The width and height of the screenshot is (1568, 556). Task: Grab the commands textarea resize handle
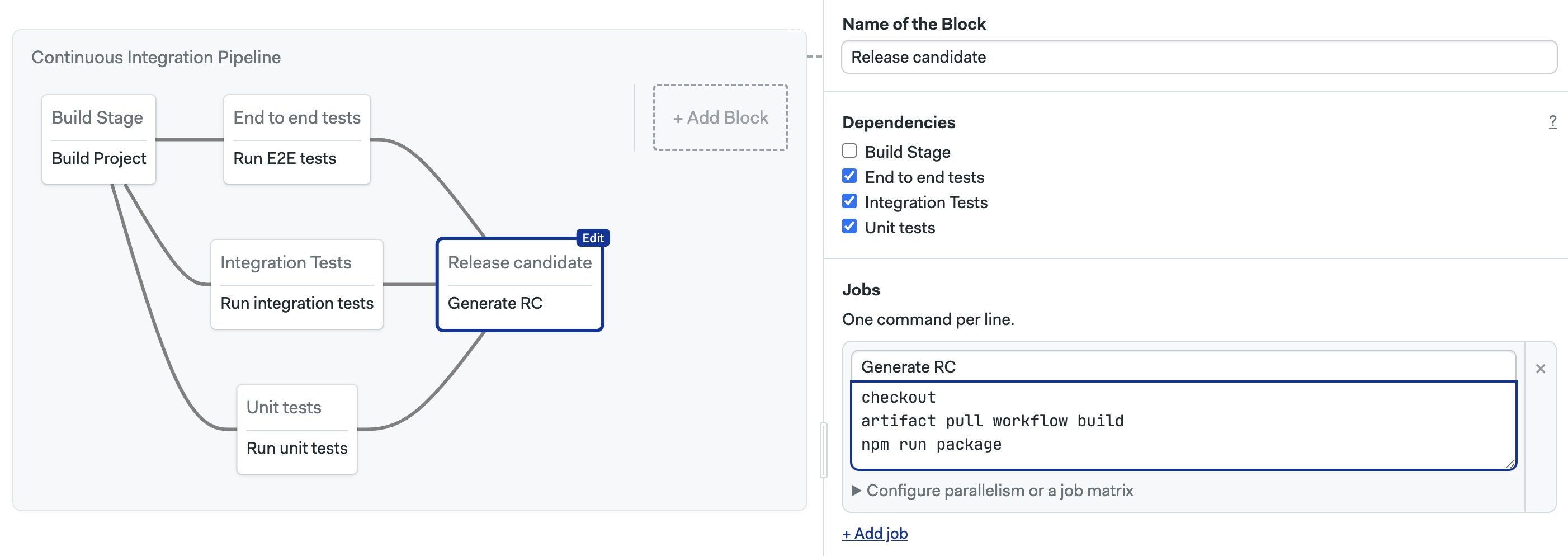click(1510, 464)
